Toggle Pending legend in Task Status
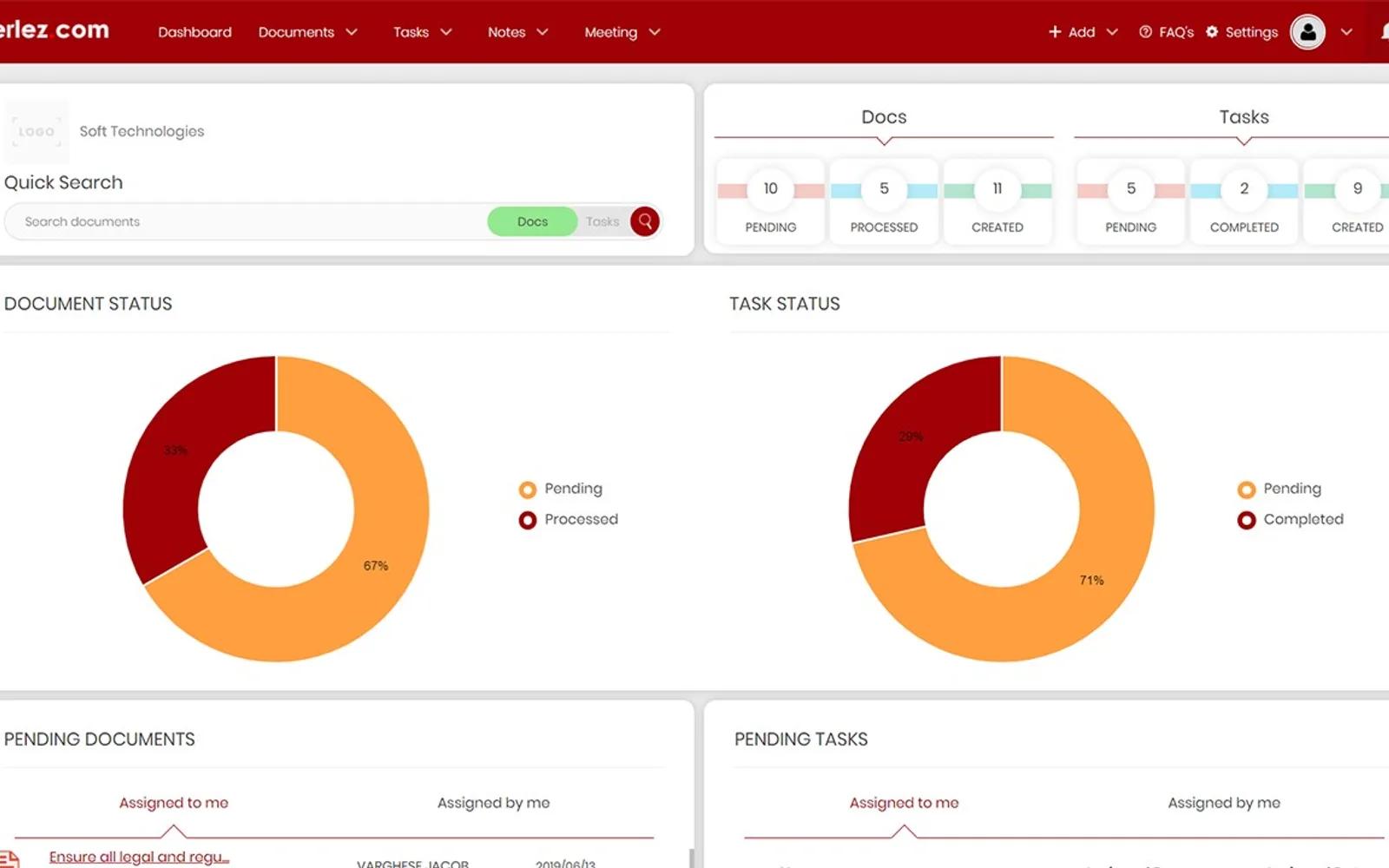This screenshot has width=1389, height=868. 1280,489
